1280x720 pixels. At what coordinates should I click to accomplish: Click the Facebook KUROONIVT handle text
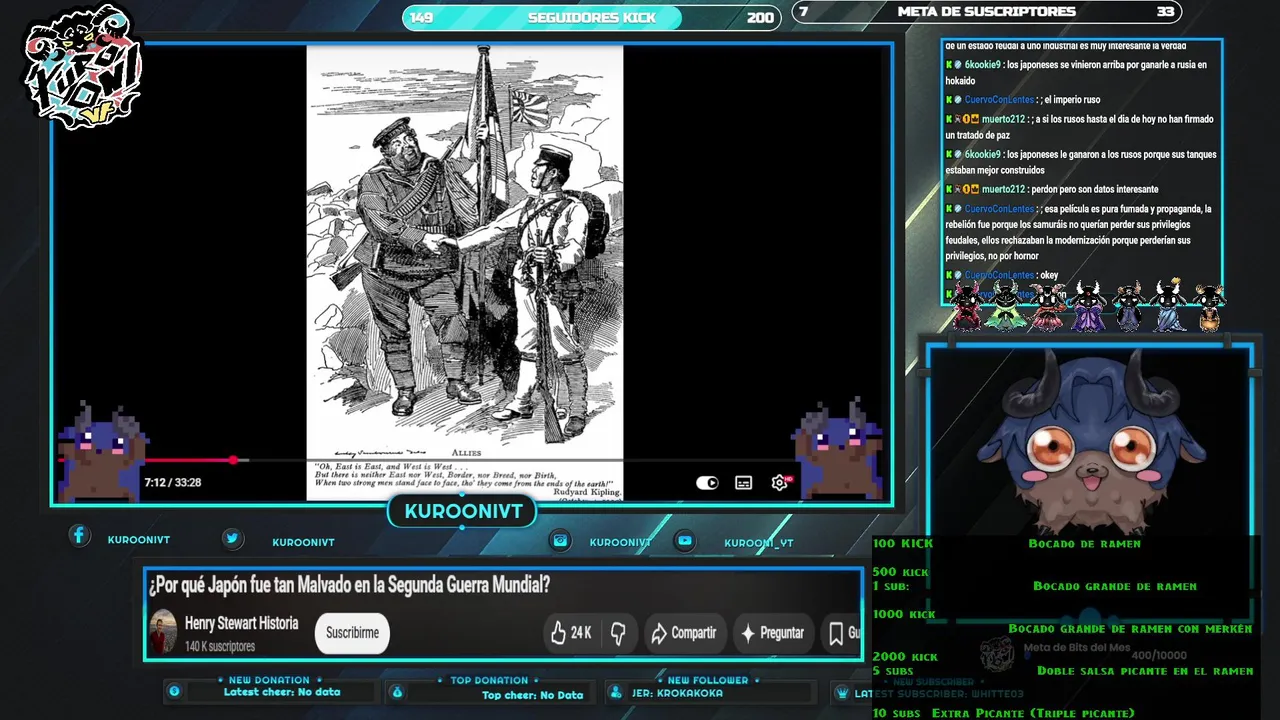point(138,540)
